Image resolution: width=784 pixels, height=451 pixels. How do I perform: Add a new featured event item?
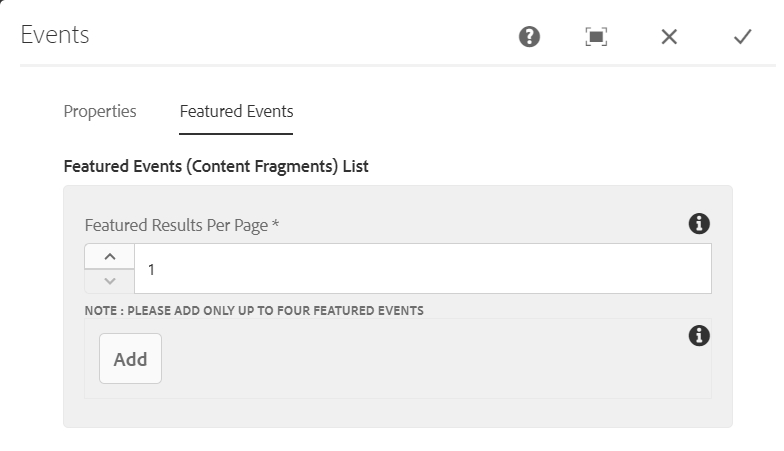130,358
